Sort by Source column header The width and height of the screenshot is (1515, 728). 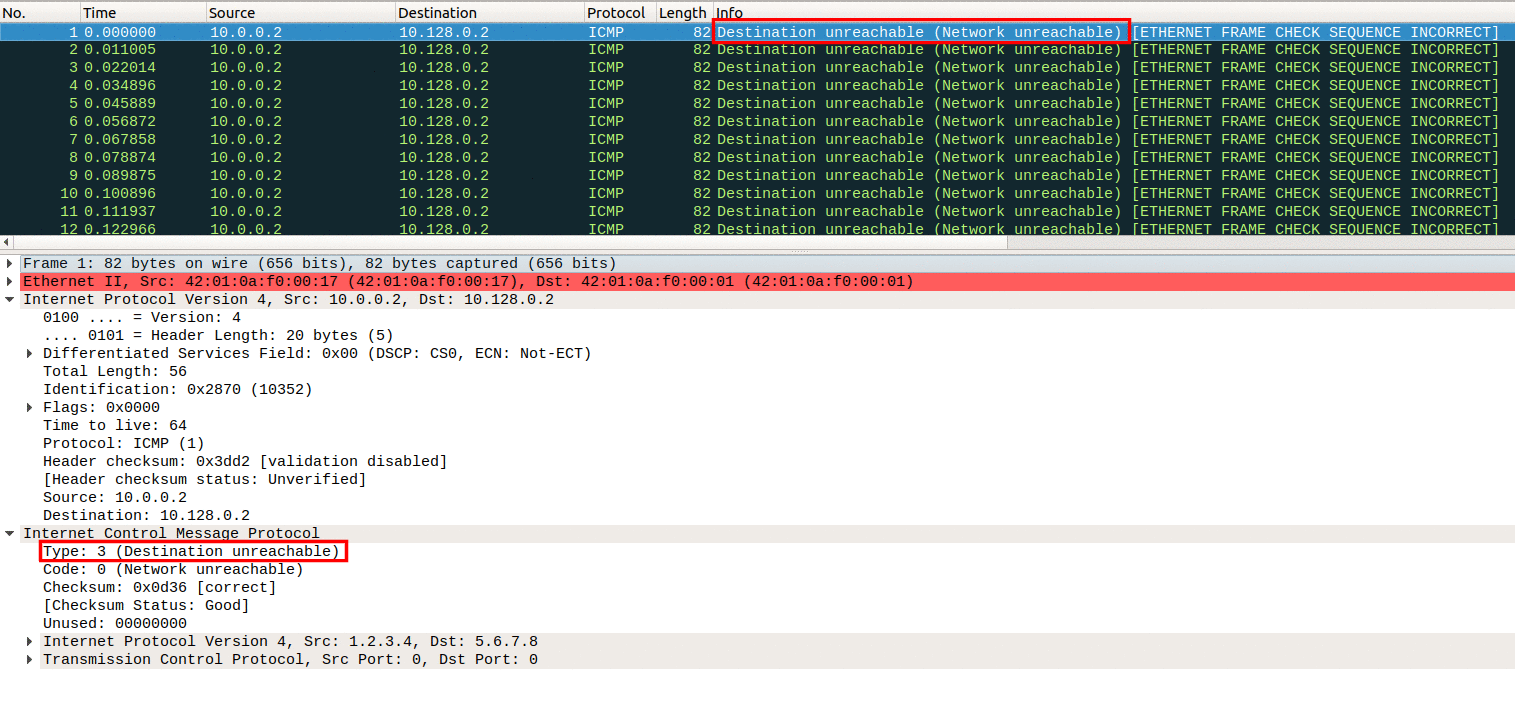300,13
